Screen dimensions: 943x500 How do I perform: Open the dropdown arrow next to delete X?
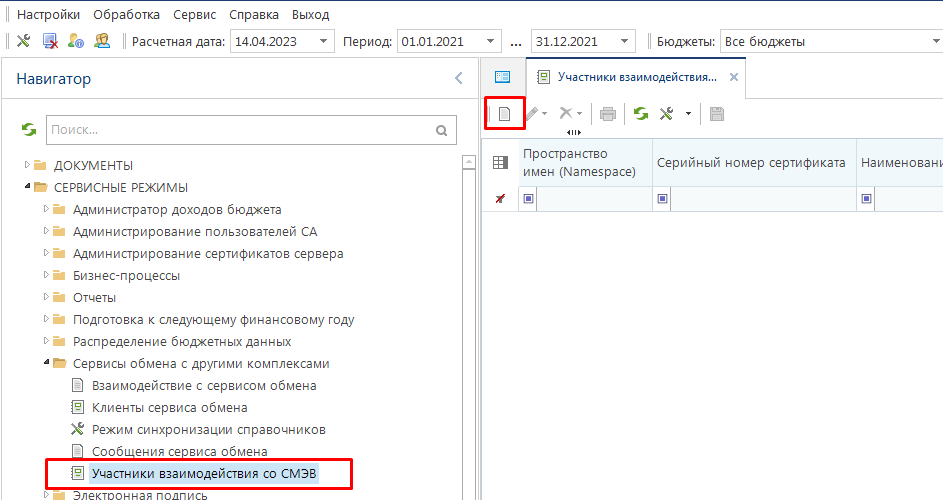(579, 113)
